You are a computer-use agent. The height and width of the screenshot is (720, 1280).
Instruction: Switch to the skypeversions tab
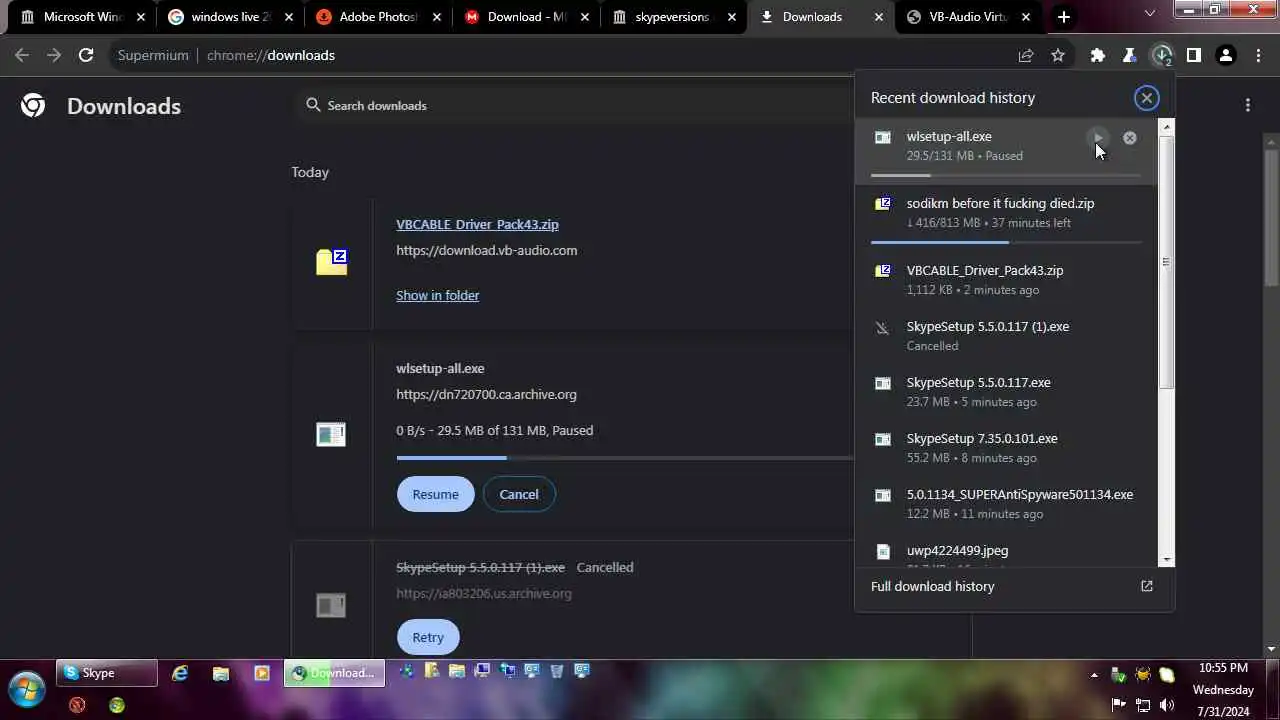point(673,17)
